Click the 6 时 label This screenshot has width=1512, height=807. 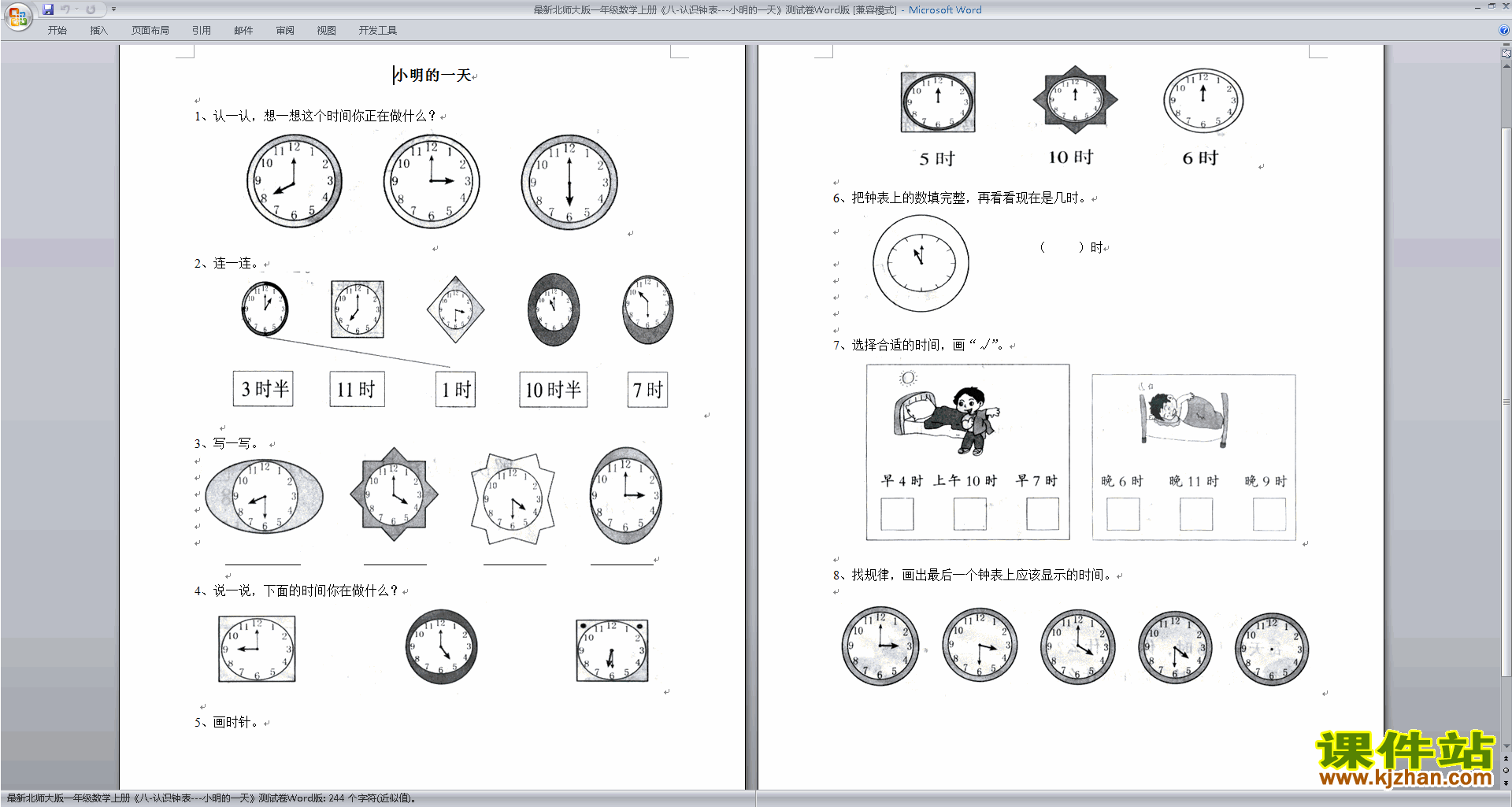(1200, 158)
